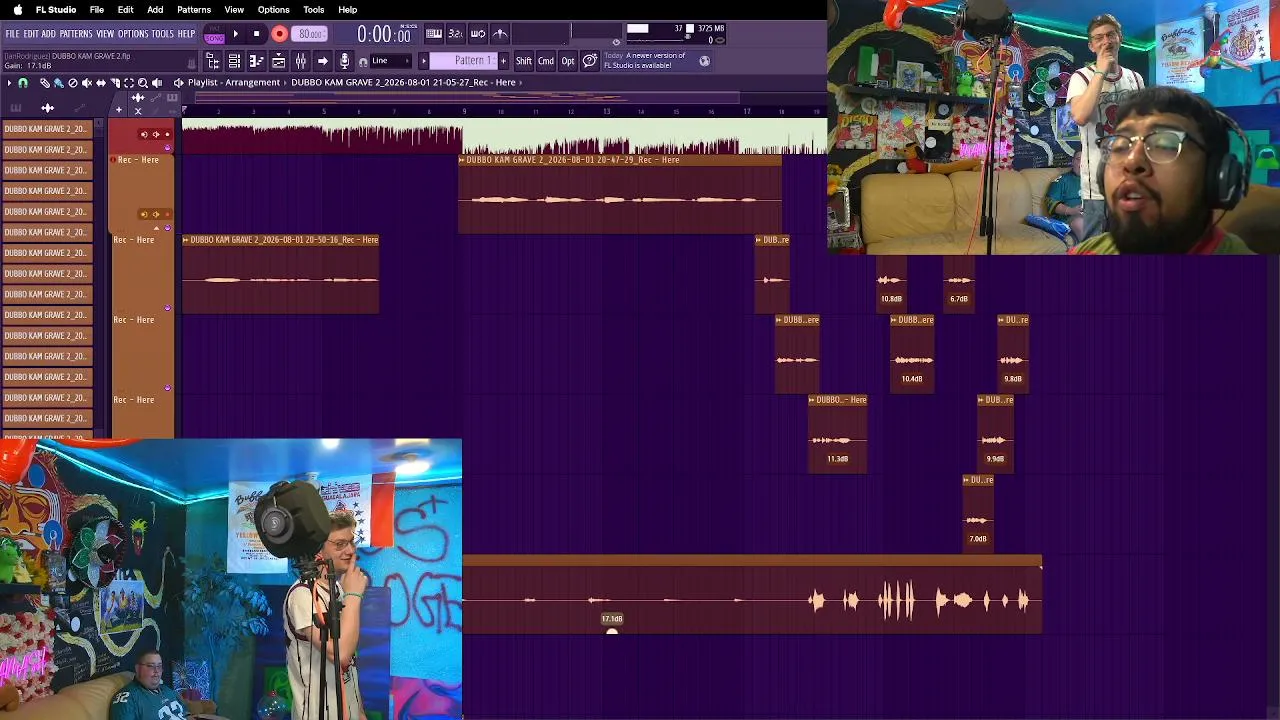Start playback with the Play button

(236, 34)
